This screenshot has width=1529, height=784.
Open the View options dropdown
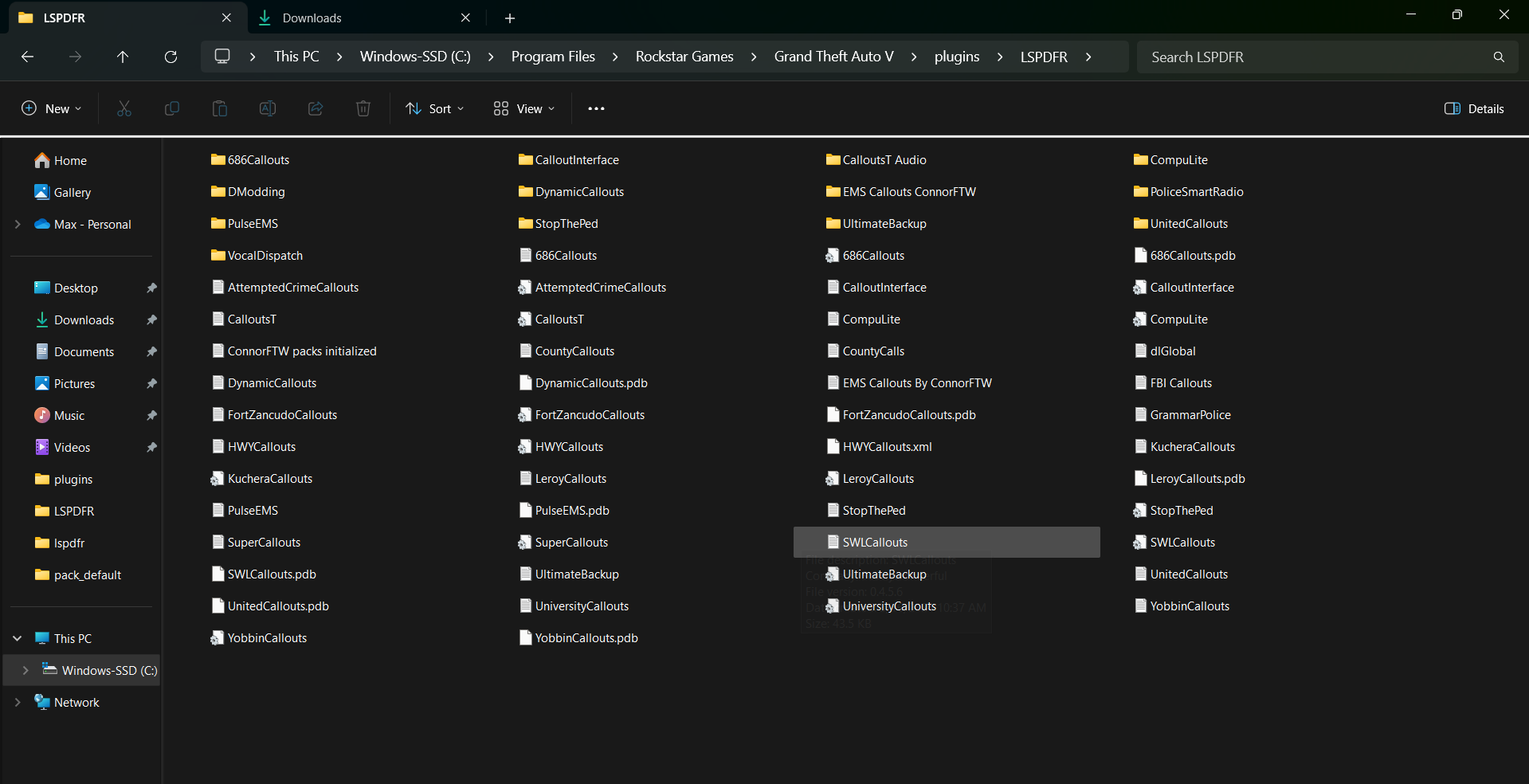tap(524, 108)
